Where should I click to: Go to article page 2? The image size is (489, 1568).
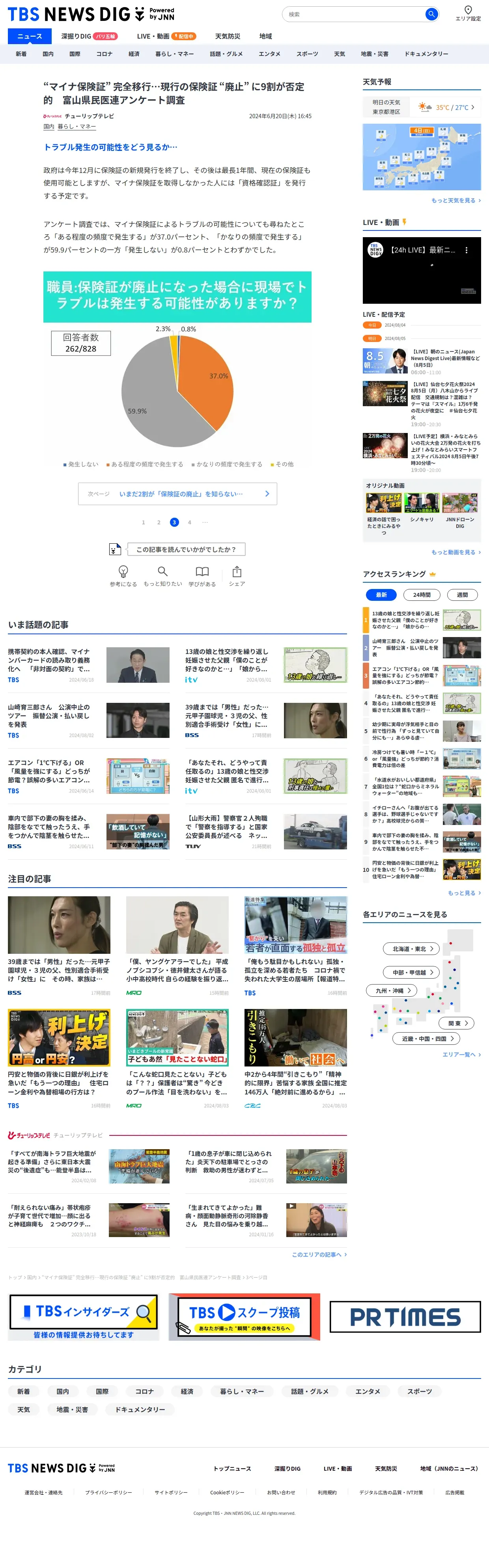pos(159,522)
